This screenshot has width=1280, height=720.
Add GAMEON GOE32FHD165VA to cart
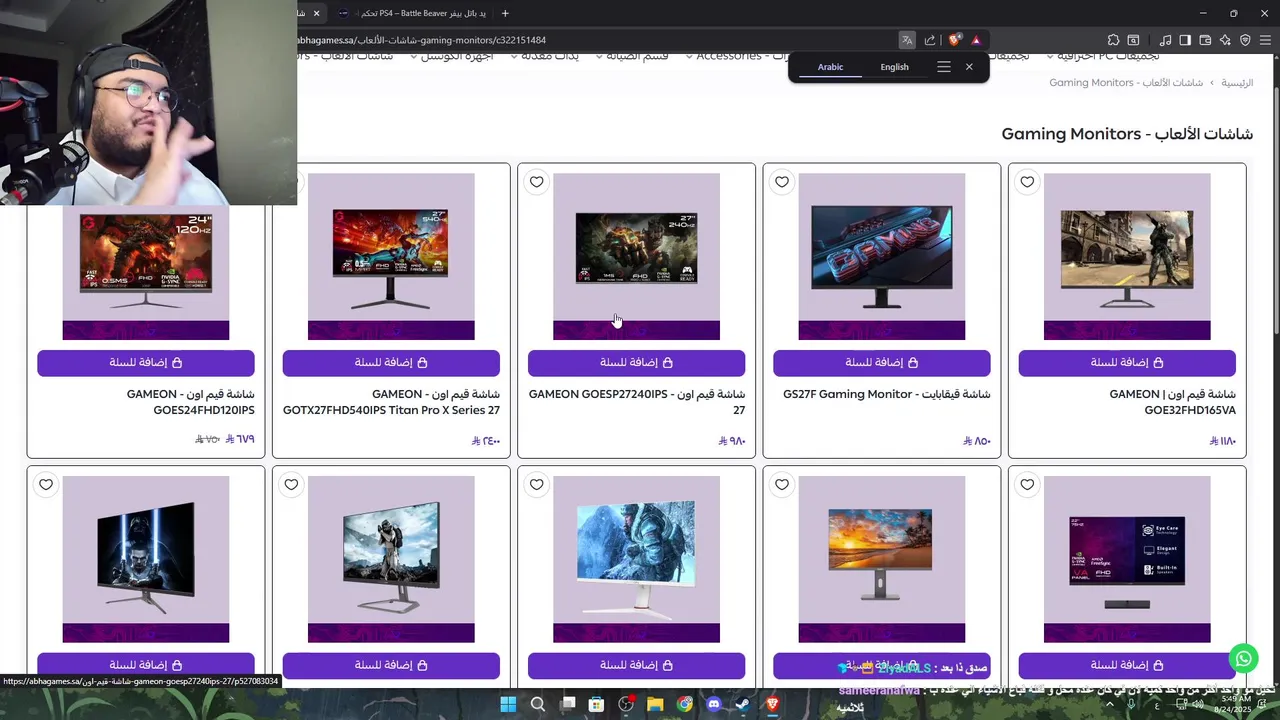point(1127,362)
